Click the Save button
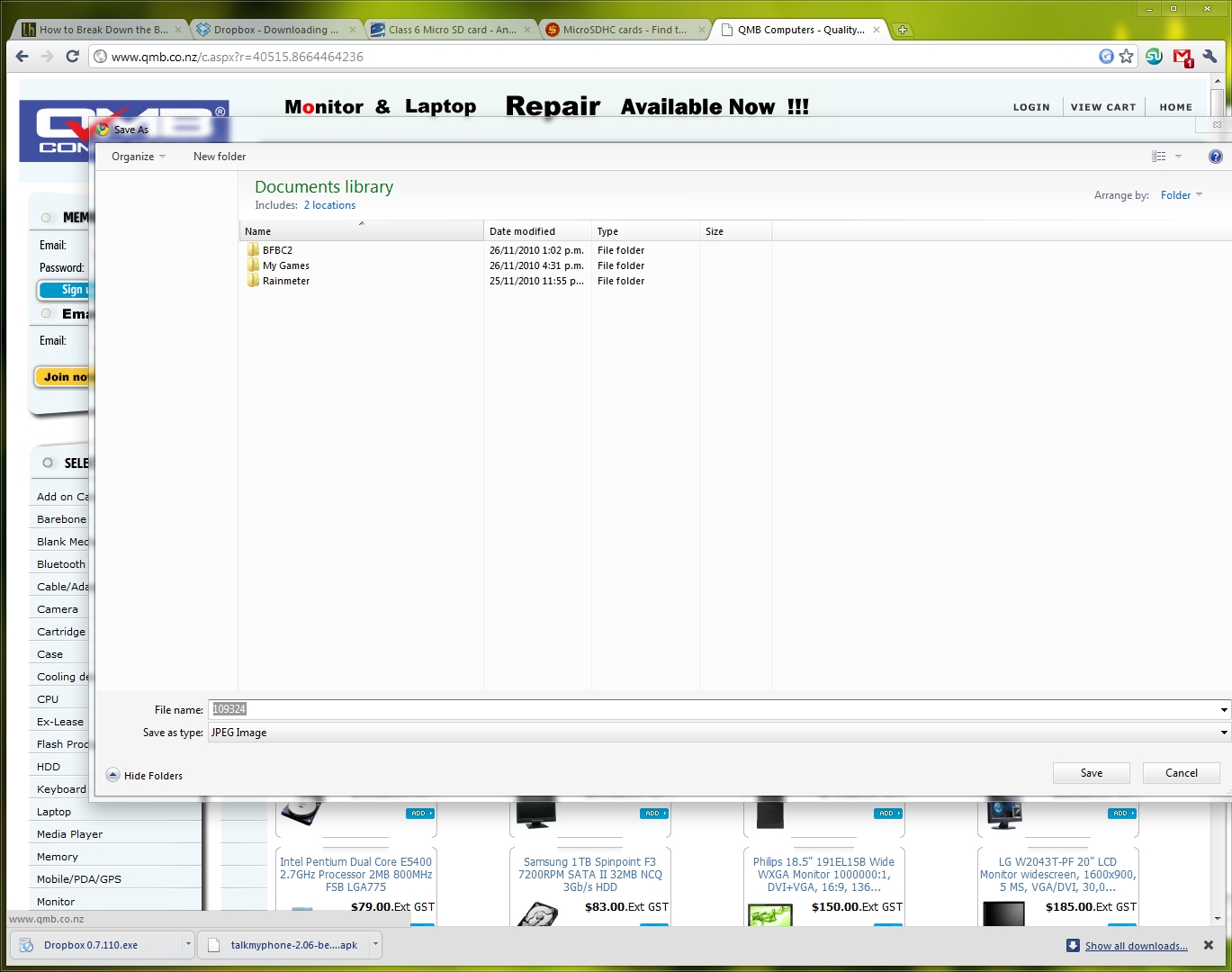This screenshot has height=972, width=1232. point(1091,773)
